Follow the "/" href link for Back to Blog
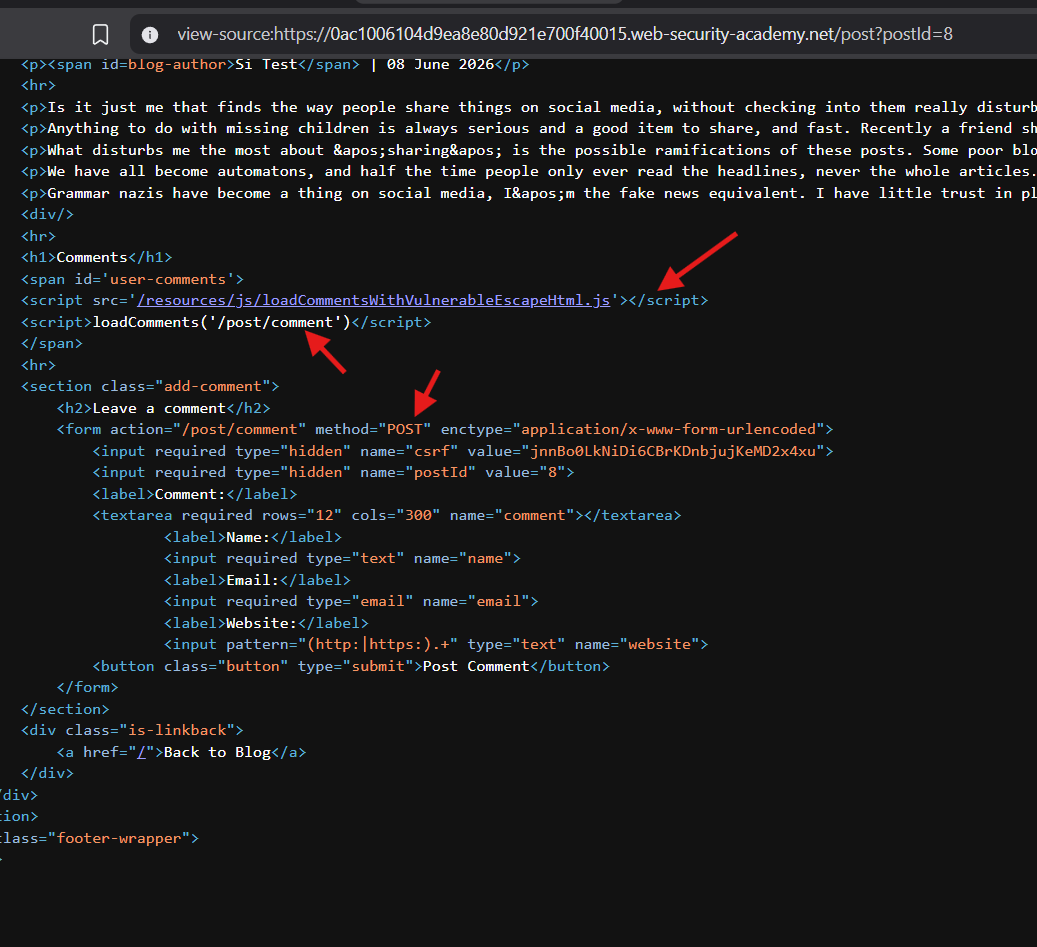This screenshot has height=947, width=1037. click(x=141, y=752)
